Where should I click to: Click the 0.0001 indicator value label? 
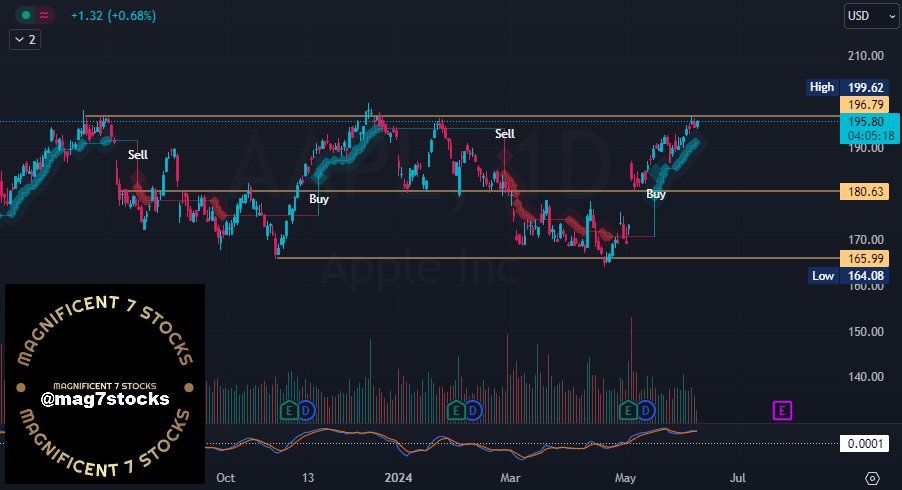click(x=865, y=443)
